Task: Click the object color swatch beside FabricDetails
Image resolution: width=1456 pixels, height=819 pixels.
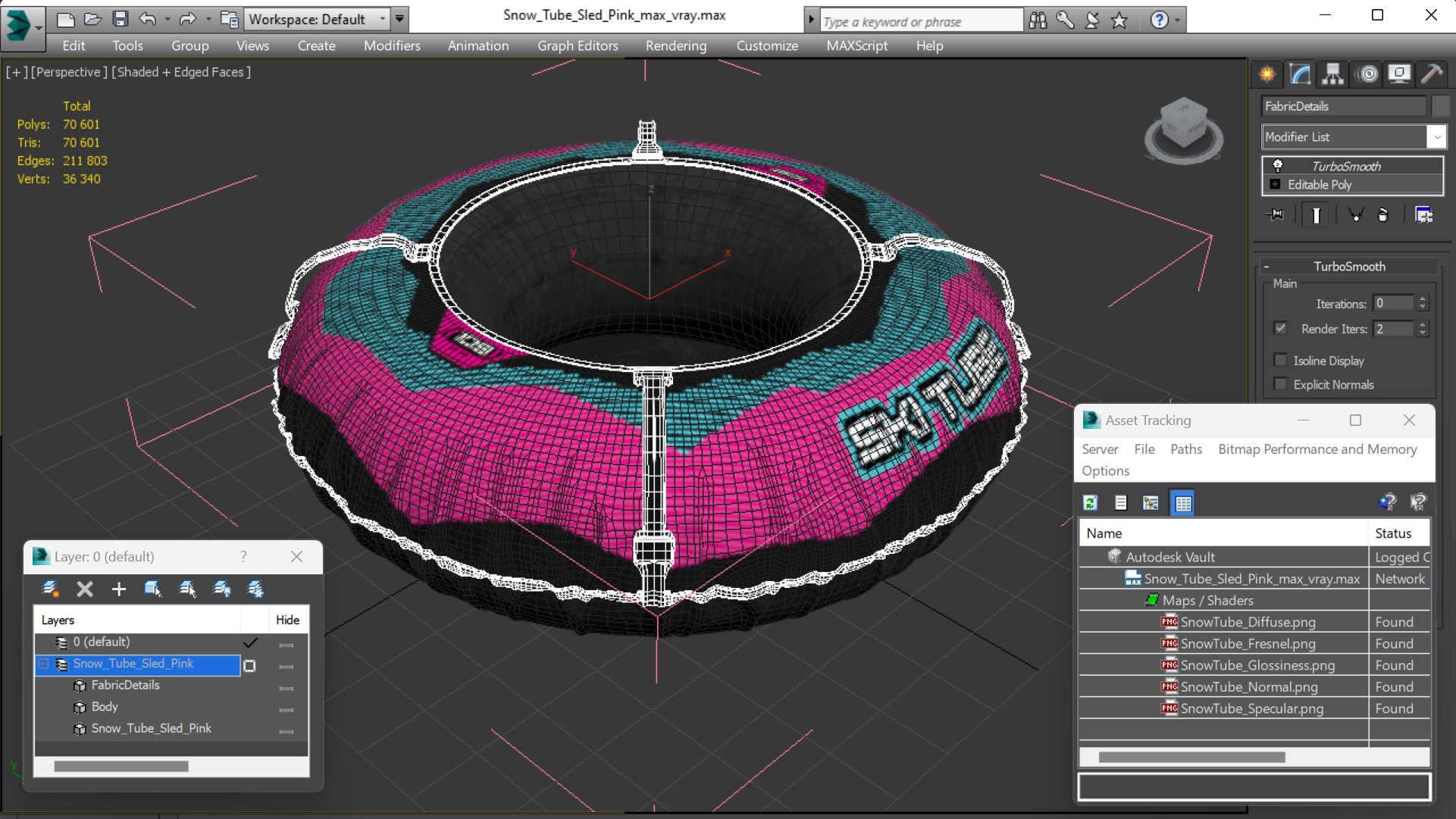Action: point(1440,106)
